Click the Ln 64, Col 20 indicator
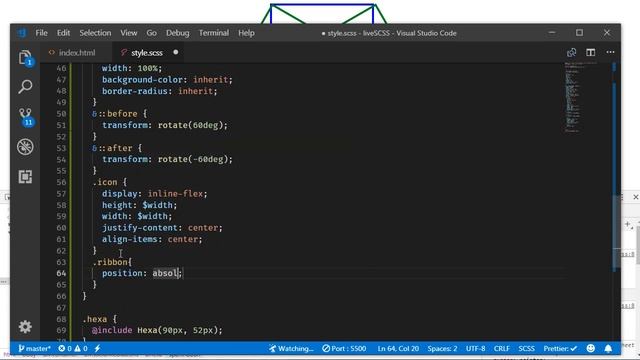Image resolution: width=640 pixels, height=360 pixels. [398, 348]
